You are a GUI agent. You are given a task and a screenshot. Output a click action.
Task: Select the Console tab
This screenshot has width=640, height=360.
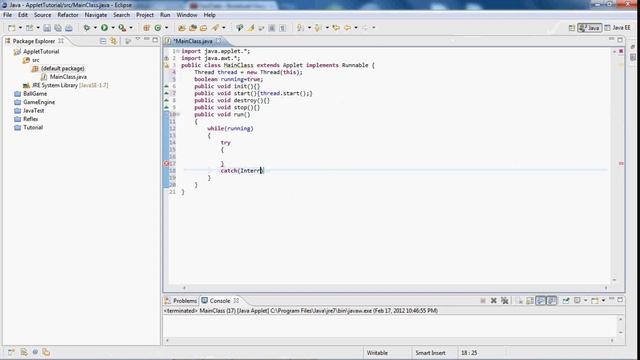click(220, 301)
